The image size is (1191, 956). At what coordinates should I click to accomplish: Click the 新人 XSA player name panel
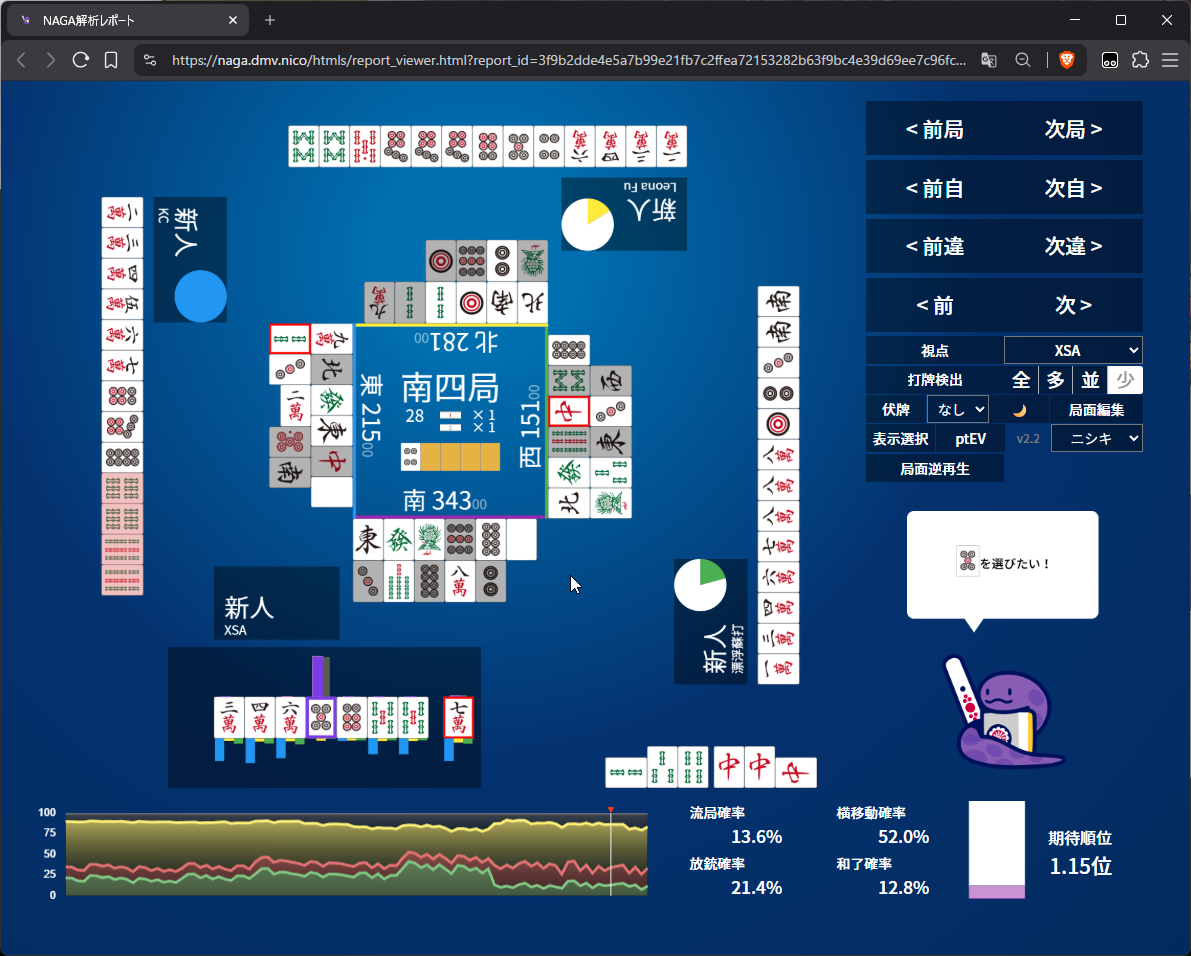(x=276, y=603)
